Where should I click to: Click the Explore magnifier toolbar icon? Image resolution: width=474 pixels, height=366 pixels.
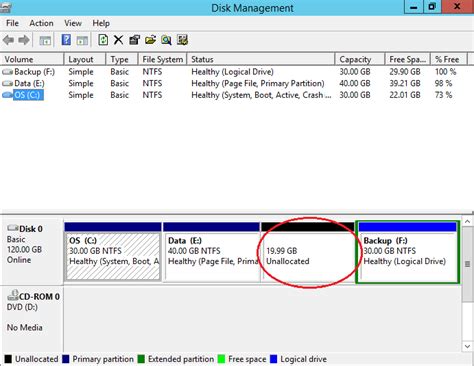click(x=166, y=40)
